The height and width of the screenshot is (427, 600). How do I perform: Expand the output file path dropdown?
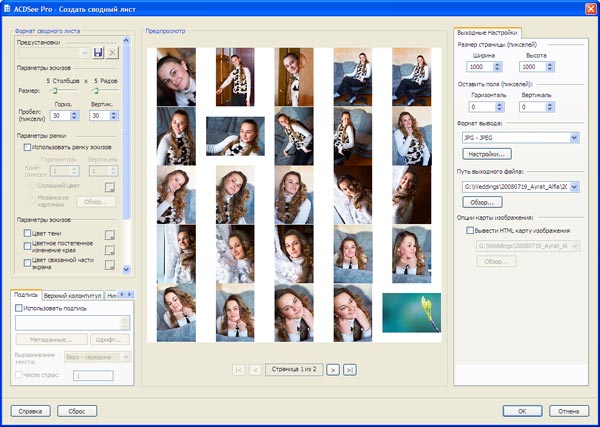[x=574, y=186]
